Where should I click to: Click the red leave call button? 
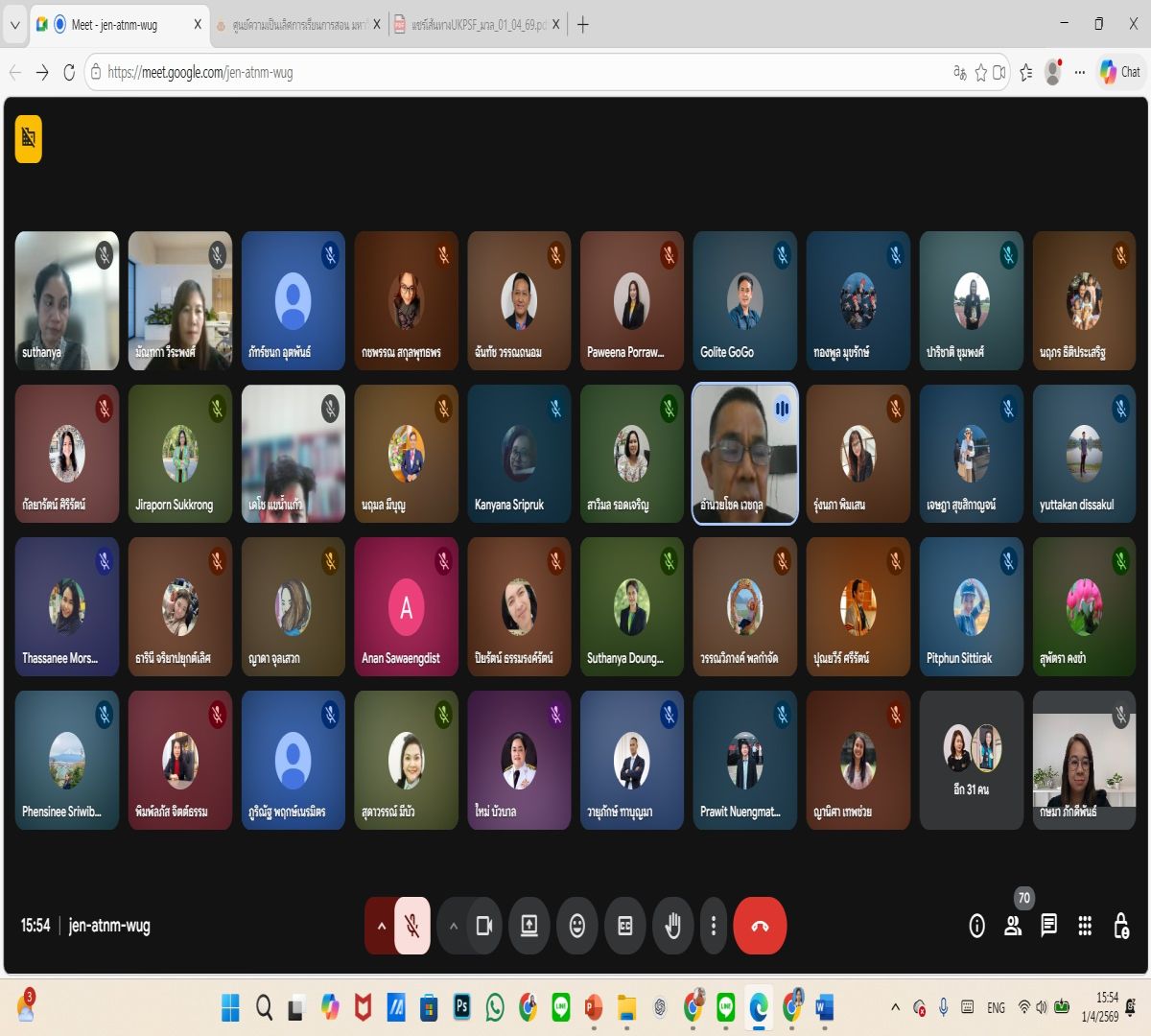pos(760,926)
